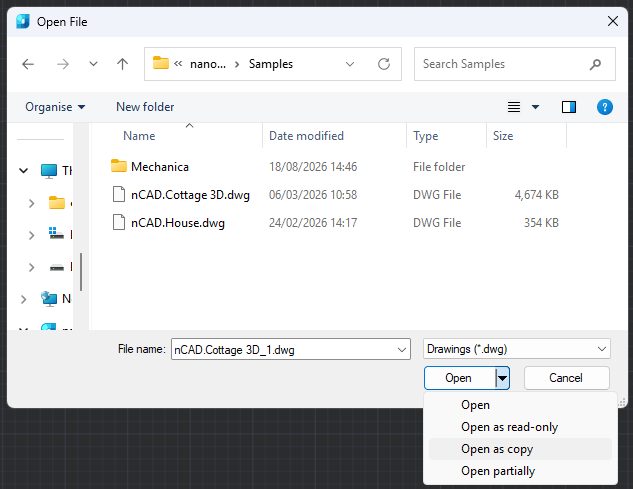Select the Network icon in navigation pane

(49, 299)
